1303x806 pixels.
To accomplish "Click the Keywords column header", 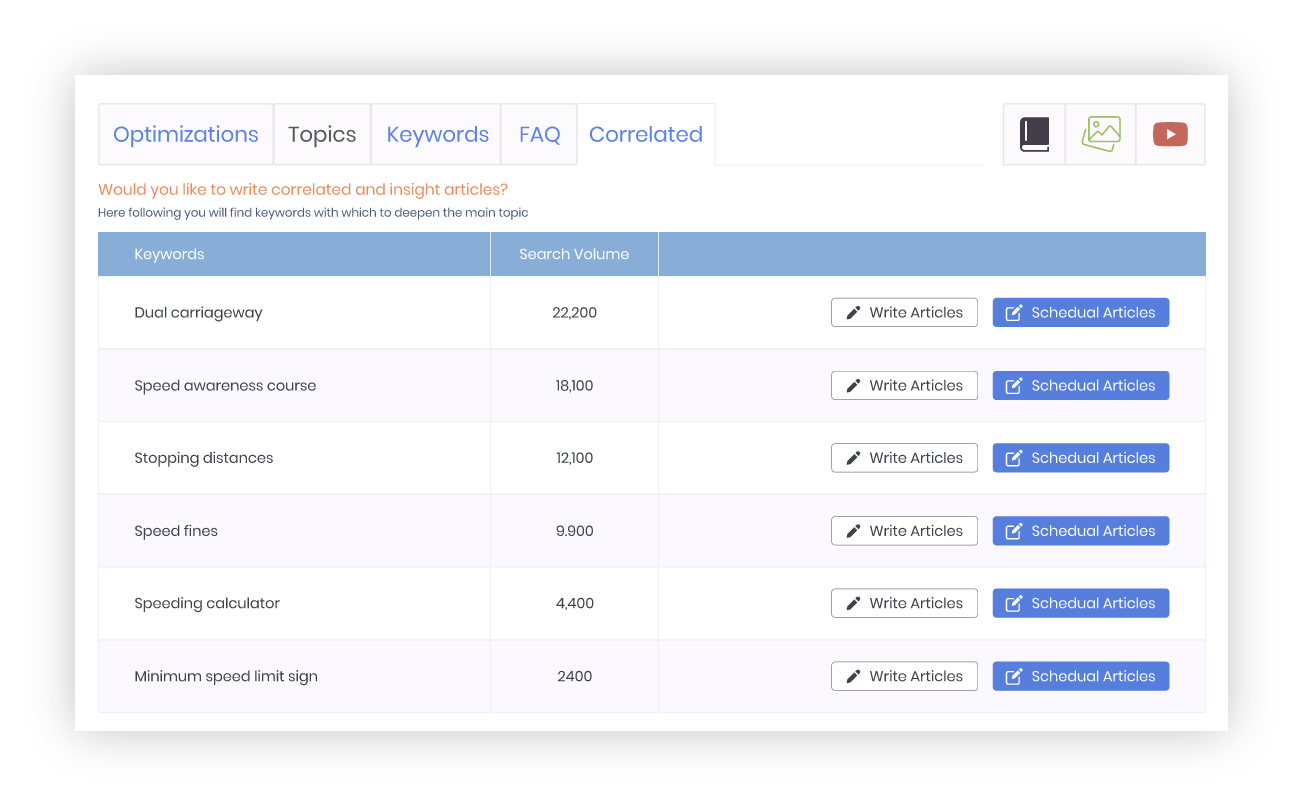I will point(169,253).
